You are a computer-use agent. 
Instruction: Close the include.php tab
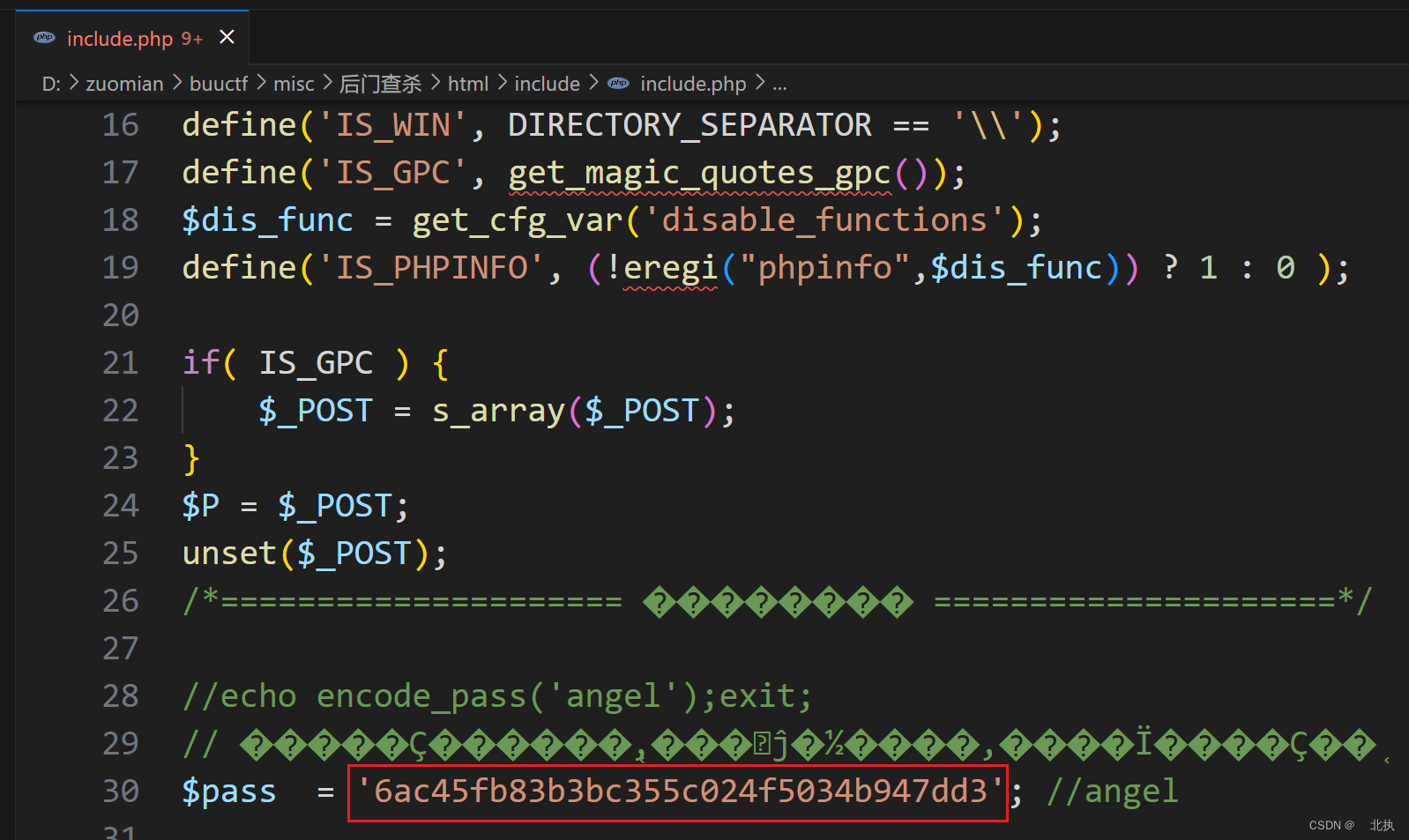coord(227,37)
